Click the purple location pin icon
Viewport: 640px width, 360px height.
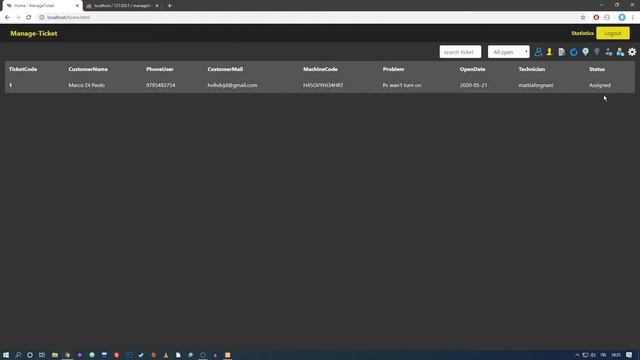pos(597,52)
